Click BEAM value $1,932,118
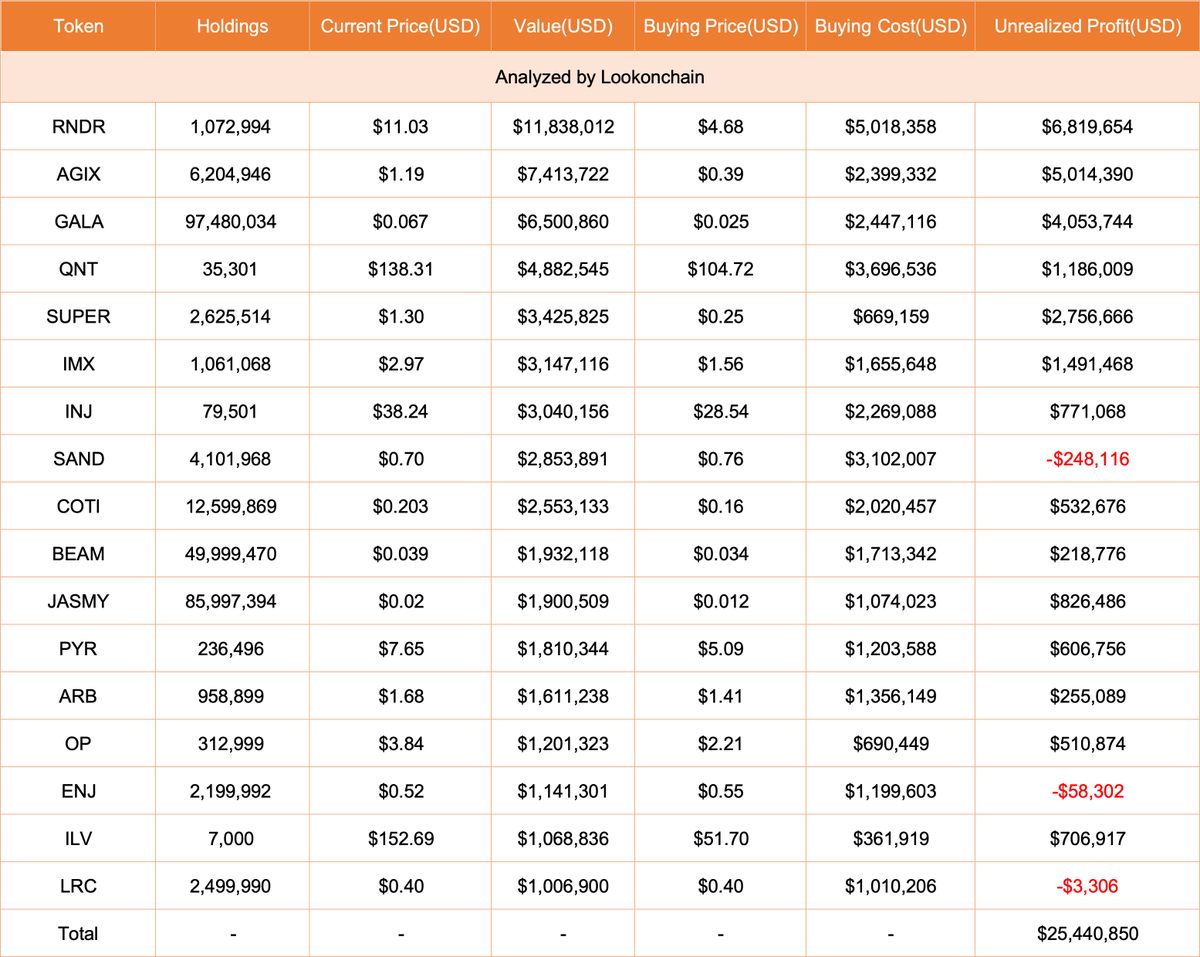The height and width of the screenshot is (957, 1200). (563, 554)
